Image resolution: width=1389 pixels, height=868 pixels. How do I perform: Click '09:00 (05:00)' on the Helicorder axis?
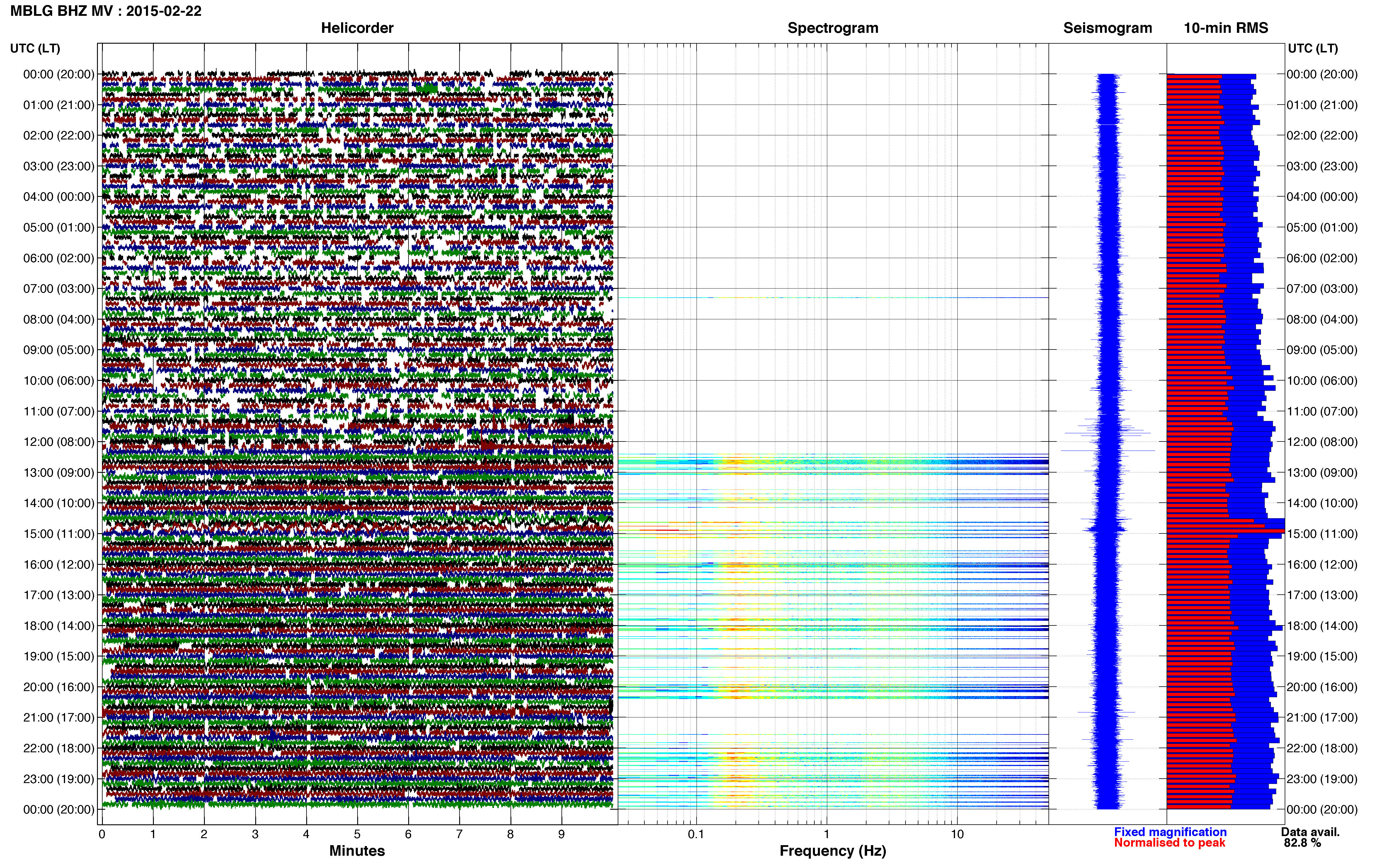coord(59,349)
